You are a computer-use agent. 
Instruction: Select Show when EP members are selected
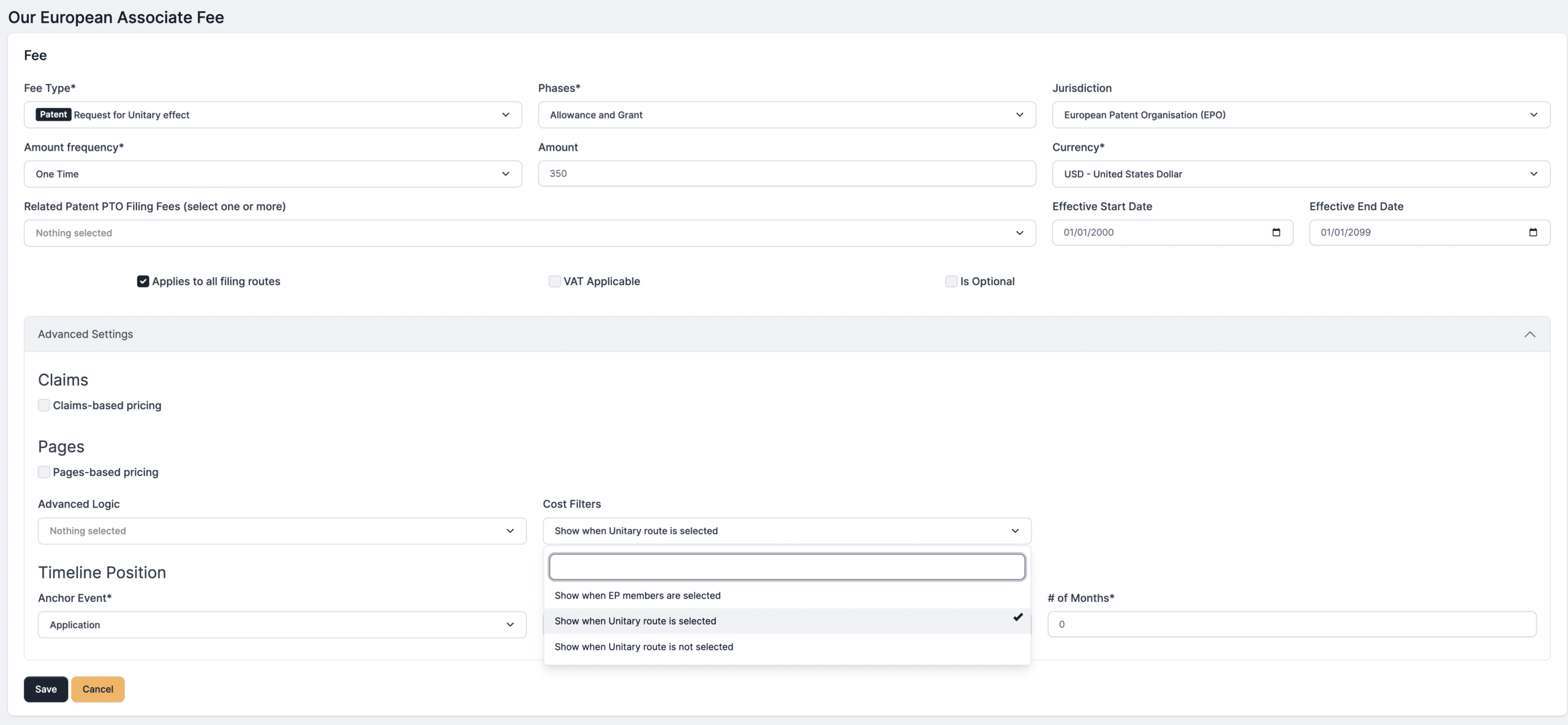(x=787, y=596)
